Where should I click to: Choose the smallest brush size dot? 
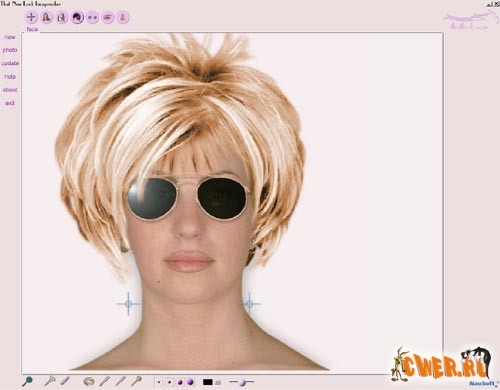point(159,382)
